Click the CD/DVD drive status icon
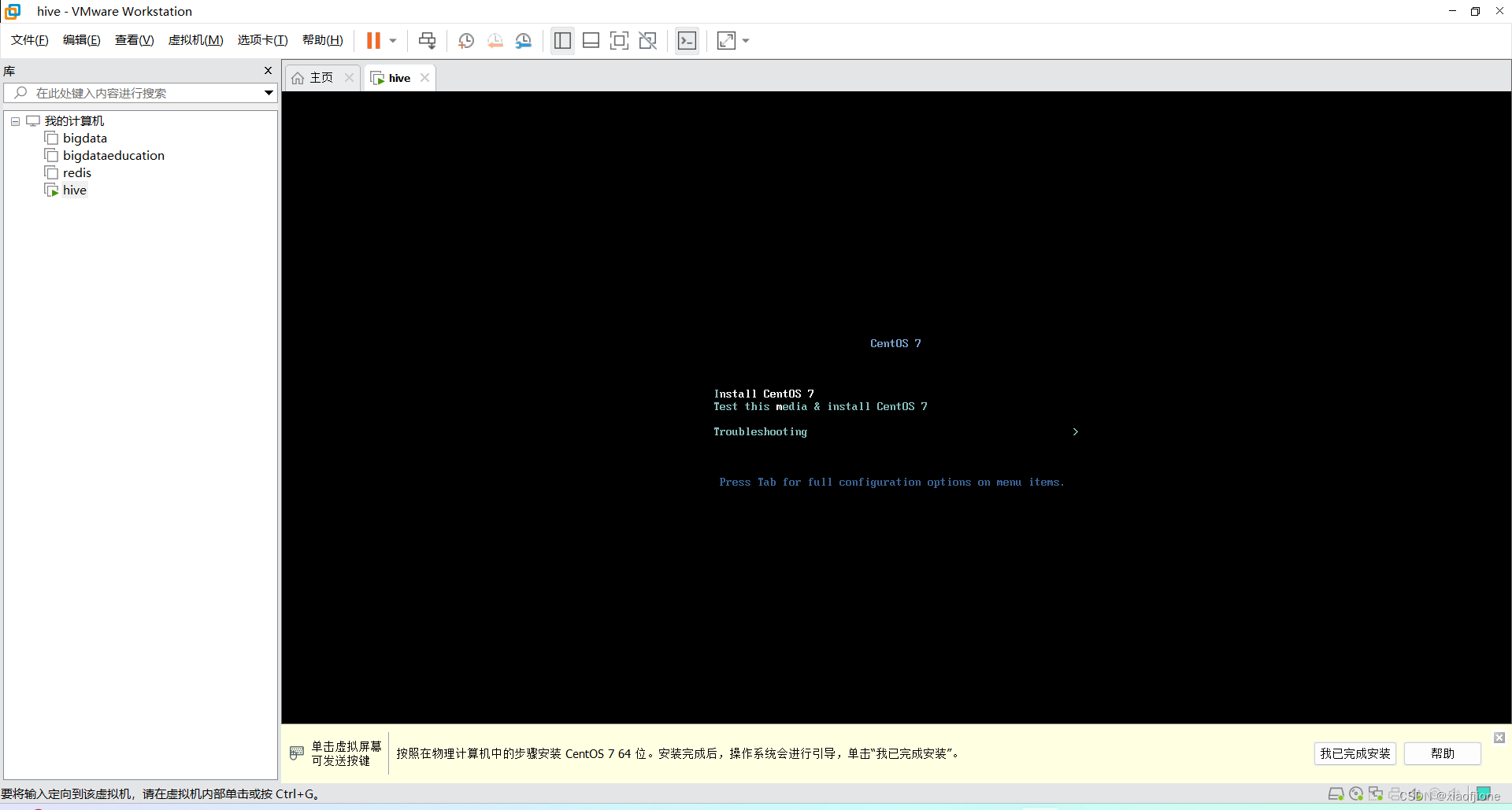The height and width of the screenshot is (810, 1512). tap(1355, 793)
